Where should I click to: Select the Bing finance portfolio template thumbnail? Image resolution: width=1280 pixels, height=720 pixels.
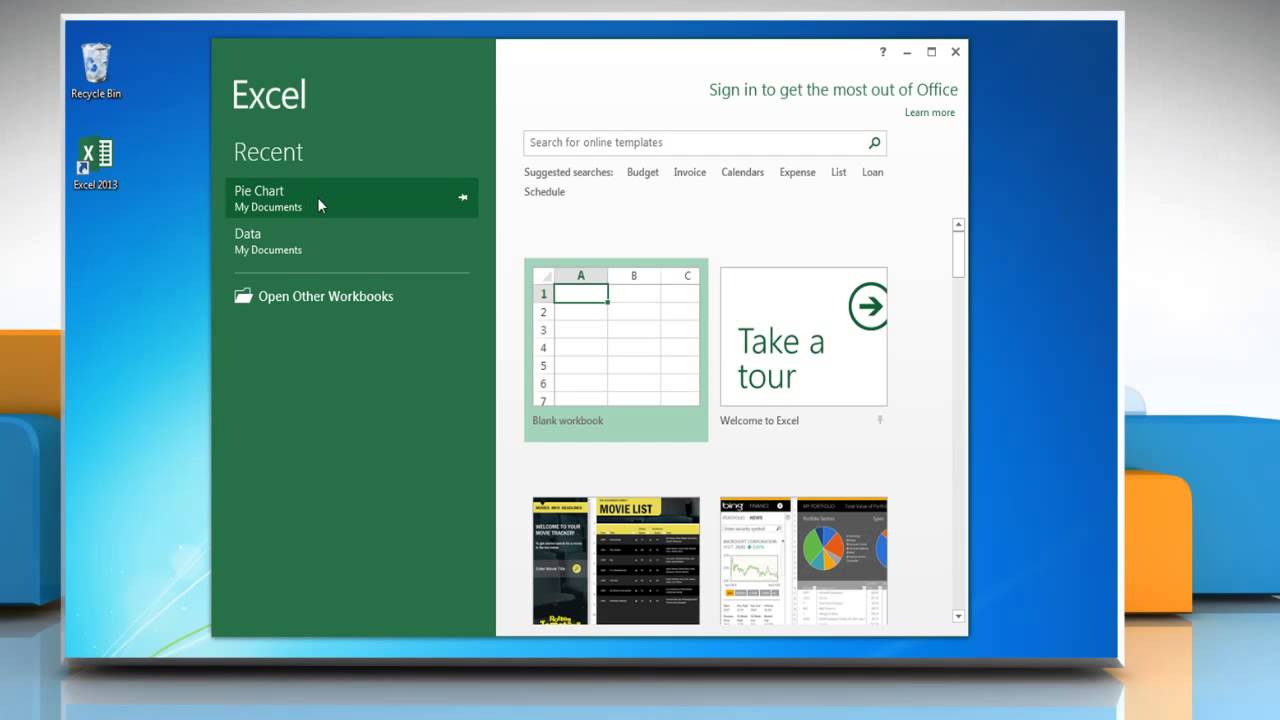coord(804,561)
